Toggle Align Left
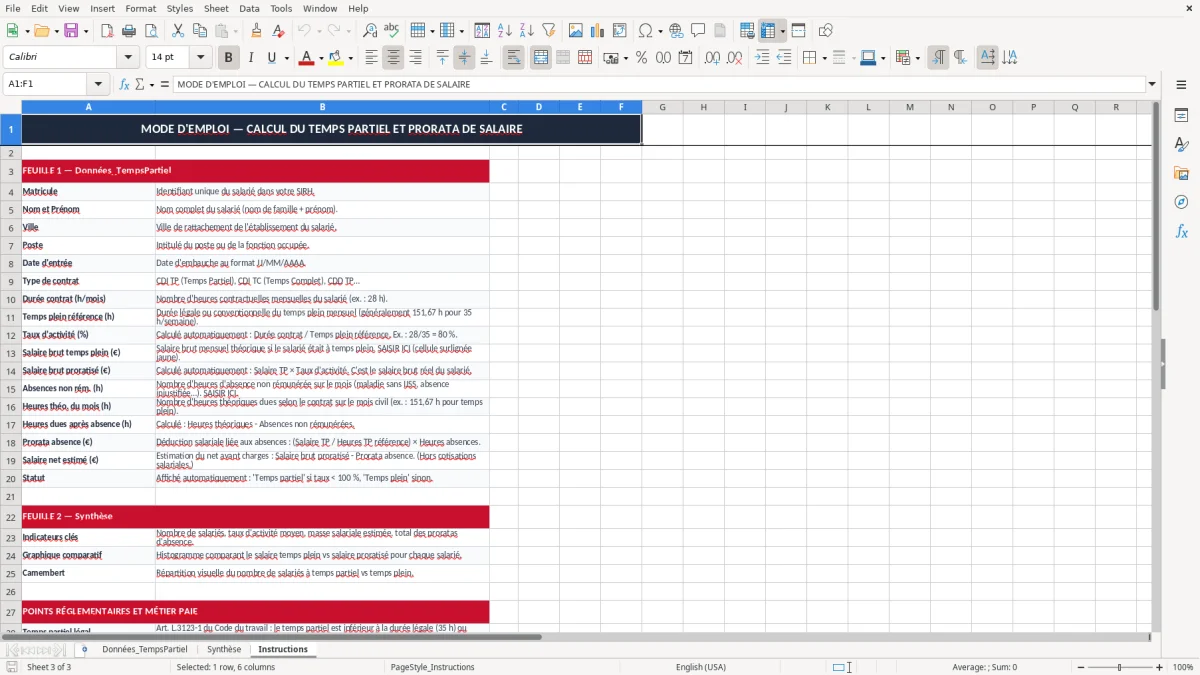This screenshot has height=675, width=1200. (372, 57)
